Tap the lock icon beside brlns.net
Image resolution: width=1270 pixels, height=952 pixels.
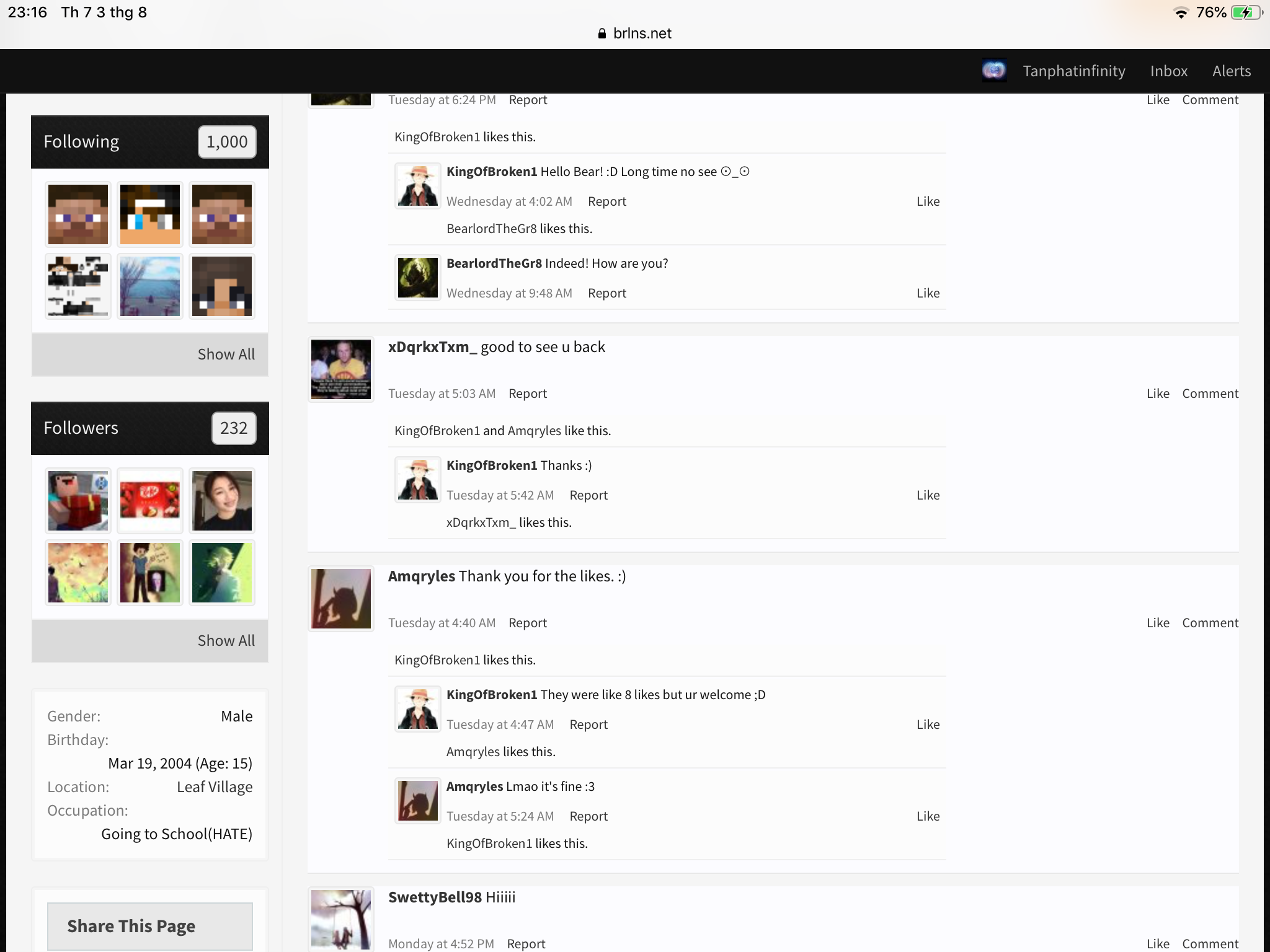pyautogui.click(x=602, y=33)
